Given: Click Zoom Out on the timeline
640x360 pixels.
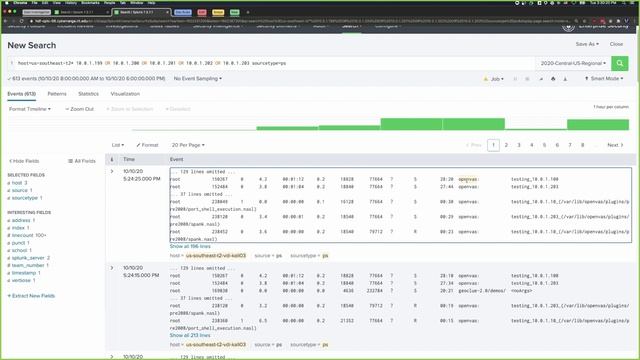Looking at the screenshot, I should tap(80, 109).
